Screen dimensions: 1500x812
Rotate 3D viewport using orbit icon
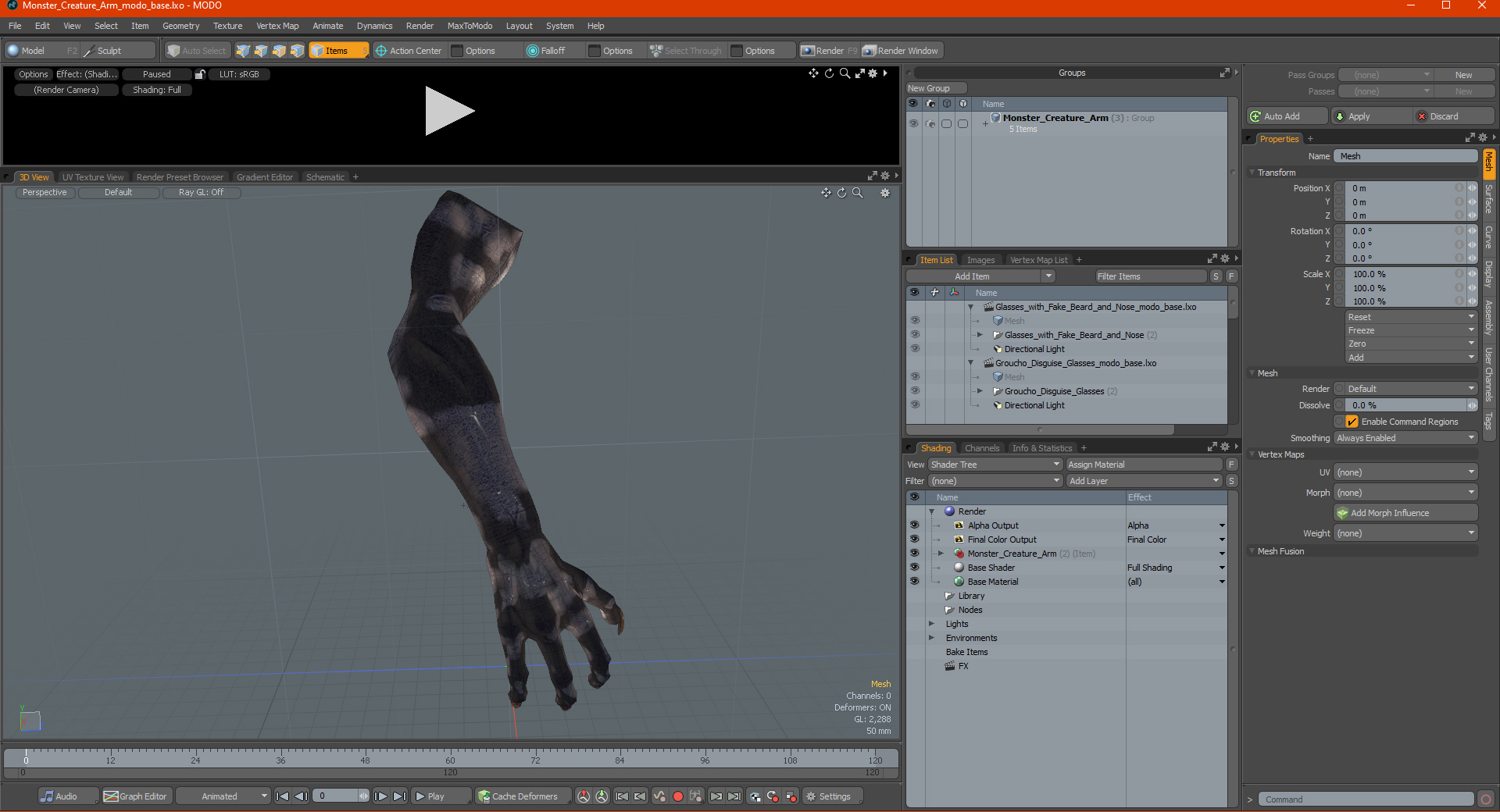841,193
